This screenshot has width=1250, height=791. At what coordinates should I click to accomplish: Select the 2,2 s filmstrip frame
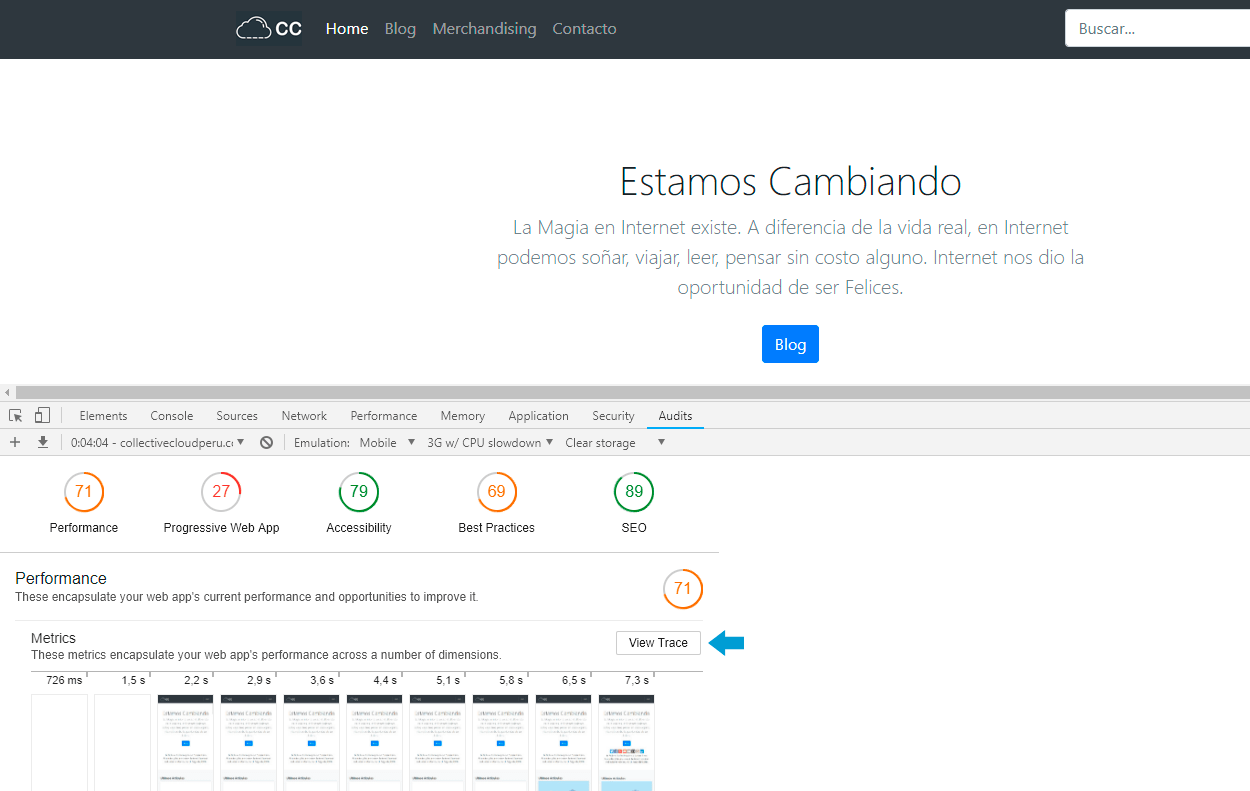[185, 742]
